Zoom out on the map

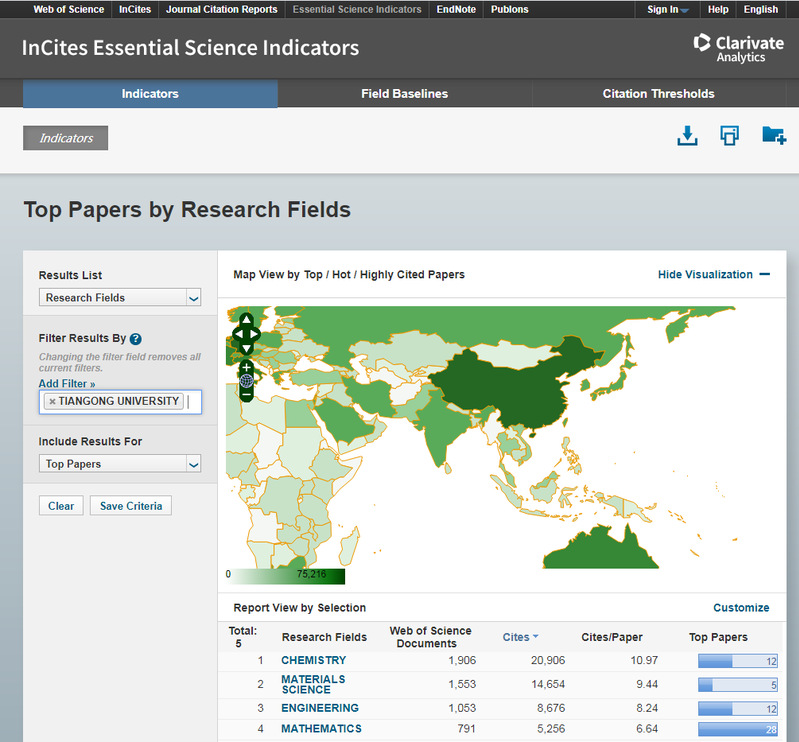(x=246, y=394)
